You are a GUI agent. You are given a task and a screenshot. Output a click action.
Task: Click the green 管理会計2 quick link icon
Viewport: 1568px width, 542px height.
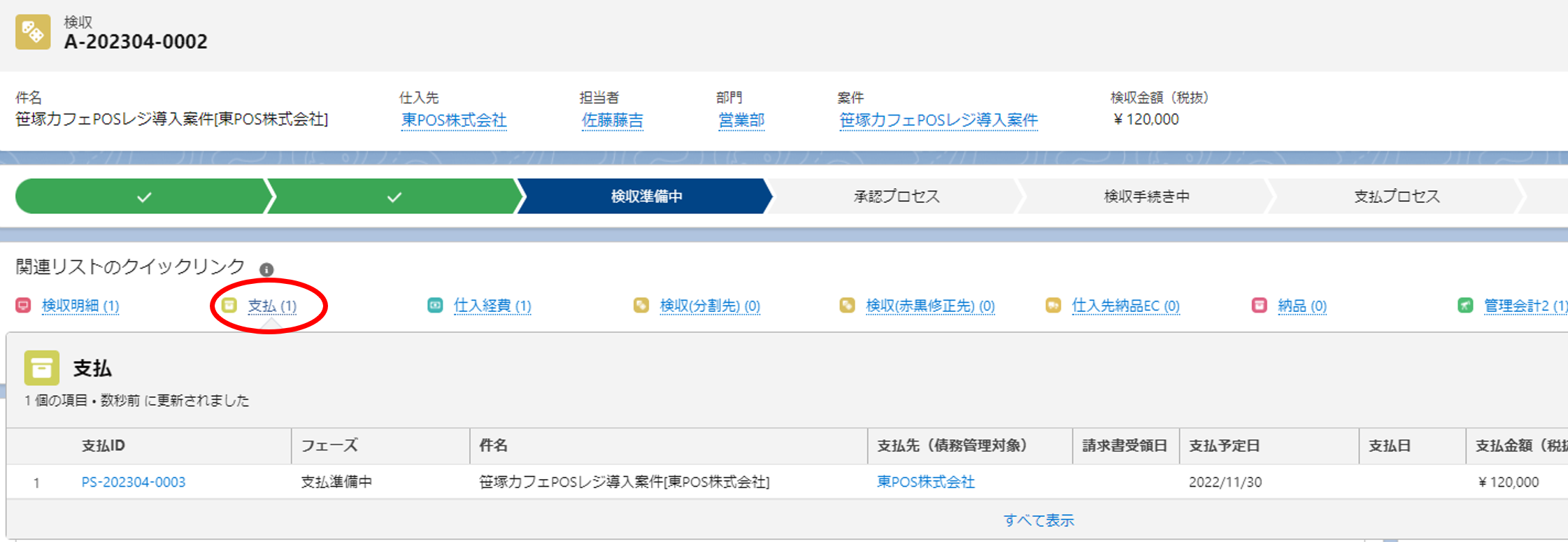[x=1465, y=306]
